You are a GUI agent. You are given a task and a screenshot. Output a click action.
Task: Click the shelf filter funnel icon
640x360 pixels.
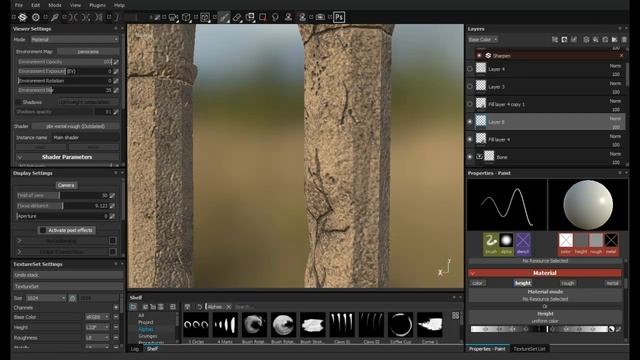[187, 307]
